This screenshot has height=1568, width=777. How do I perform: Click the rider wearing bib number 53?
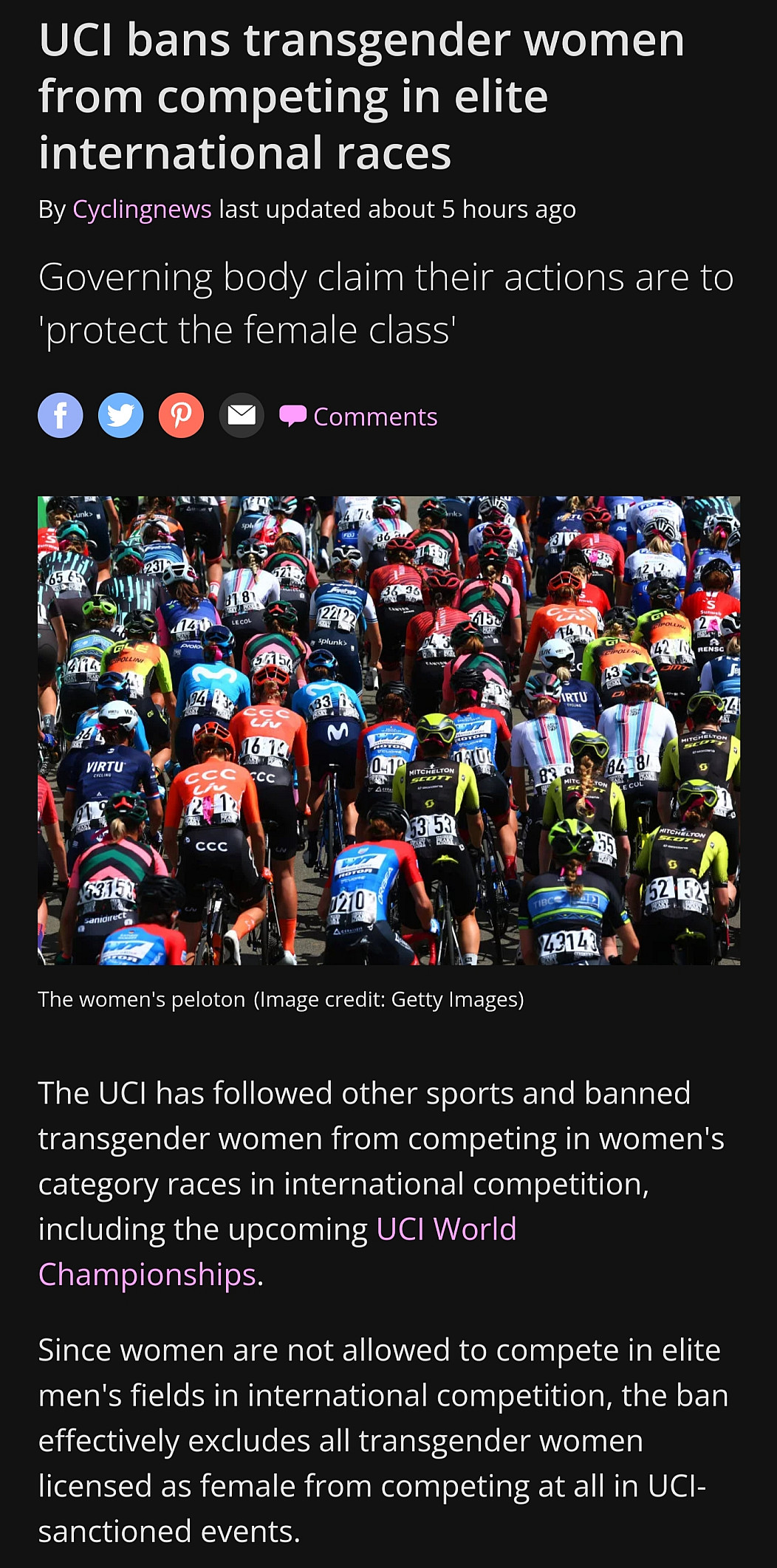click(434, 820)
